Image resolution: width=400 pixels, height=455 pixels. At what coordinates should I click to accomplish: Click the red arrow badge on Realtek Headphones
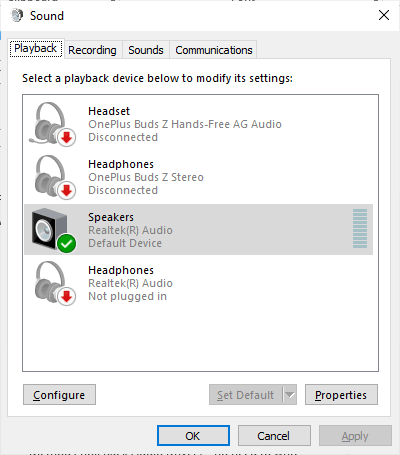tap(67, 296)
